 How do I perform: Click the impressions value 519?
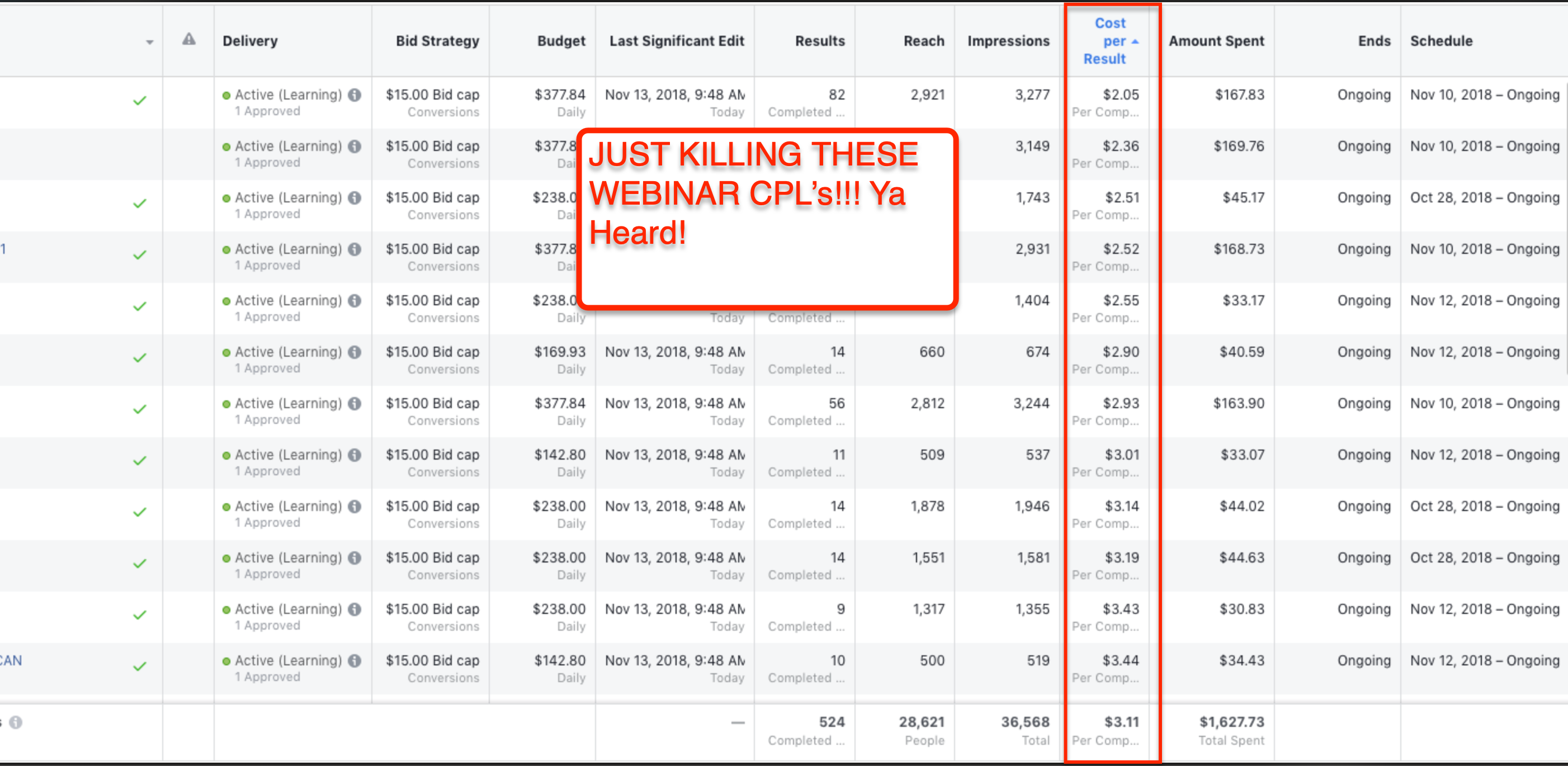click(1038, 661)
